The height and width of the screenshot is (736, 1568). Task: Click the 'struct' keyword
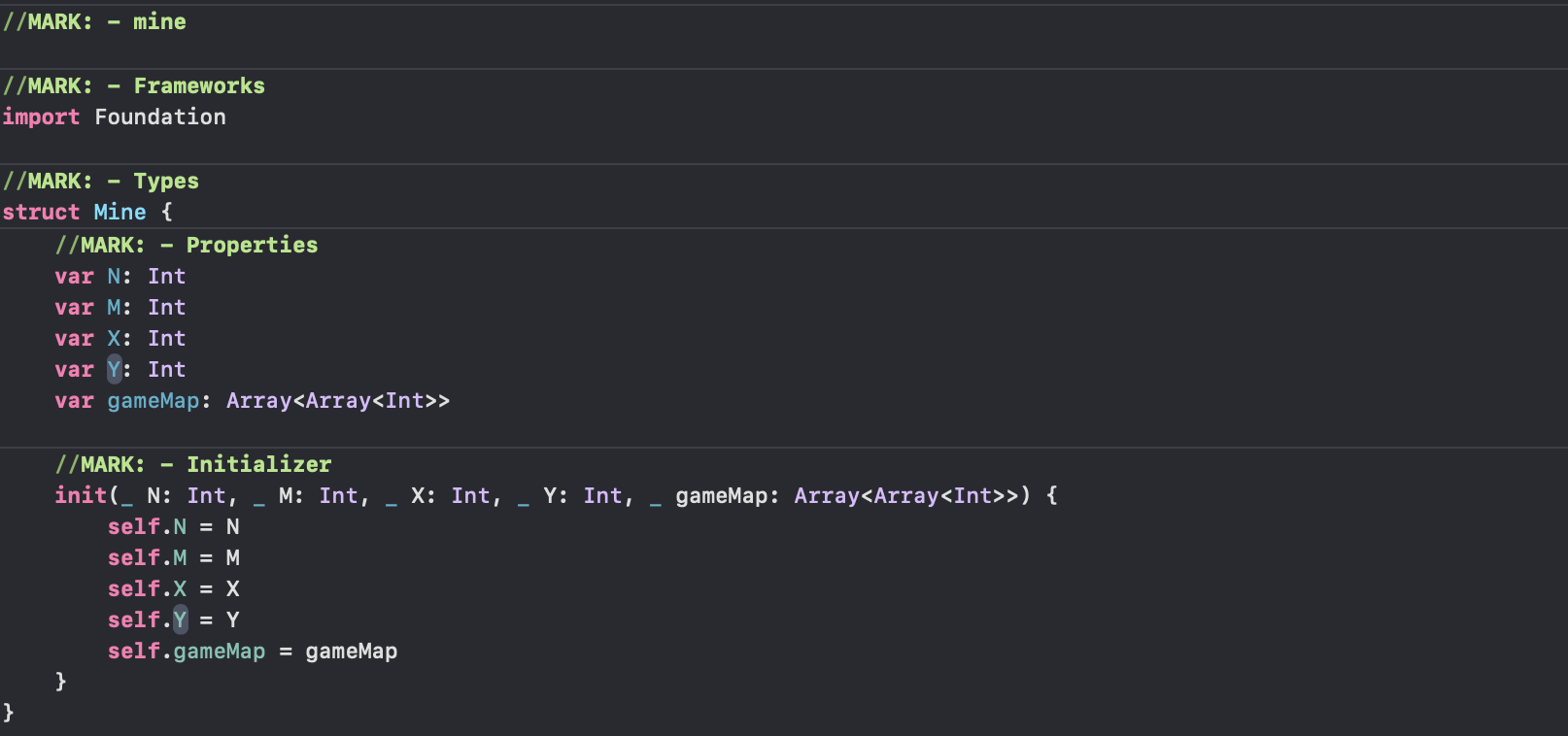tap(41, 212)
